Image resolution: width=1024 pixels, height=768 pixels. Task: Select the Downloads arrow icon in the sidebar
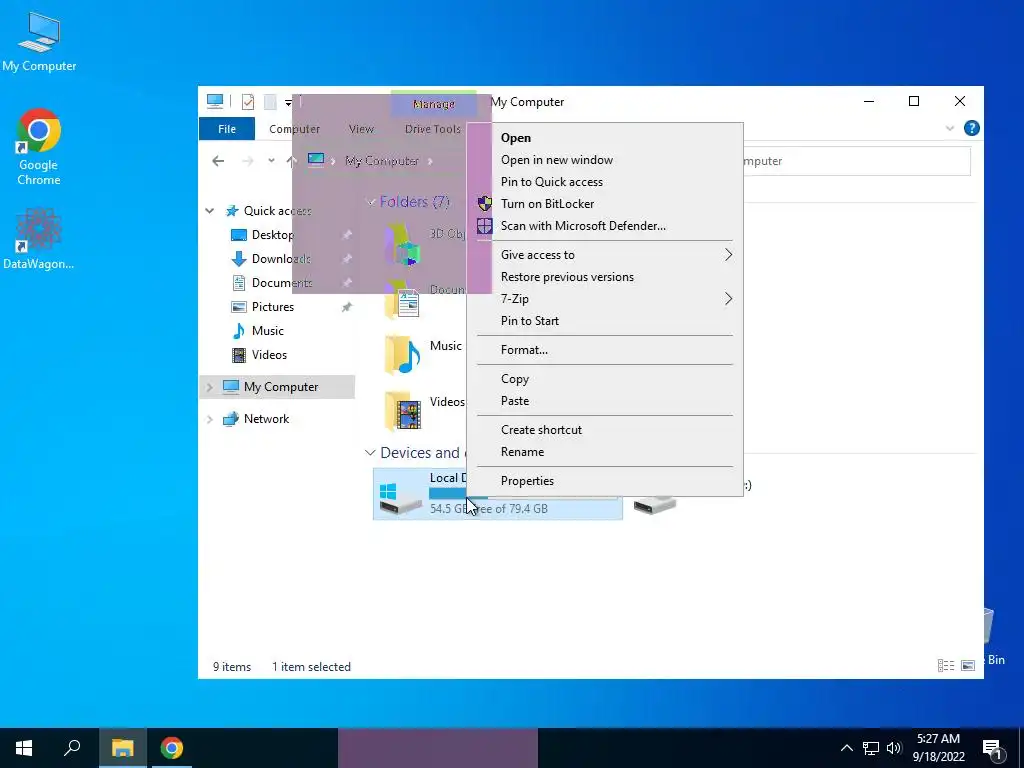[x=239, y=259]
